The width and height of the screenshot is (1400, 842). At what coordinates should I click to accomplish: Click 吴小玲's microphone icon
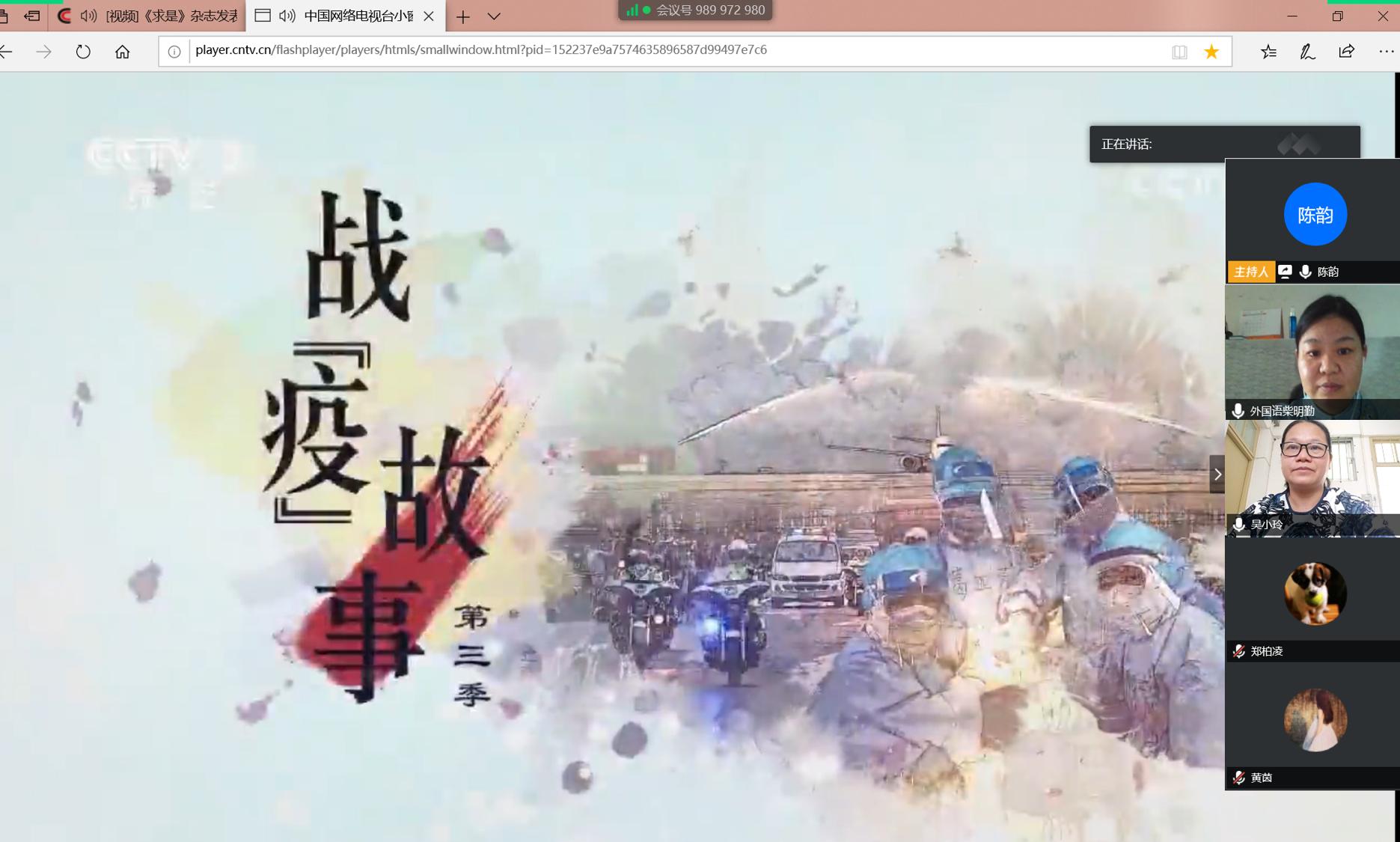(x=1239, y=525)
